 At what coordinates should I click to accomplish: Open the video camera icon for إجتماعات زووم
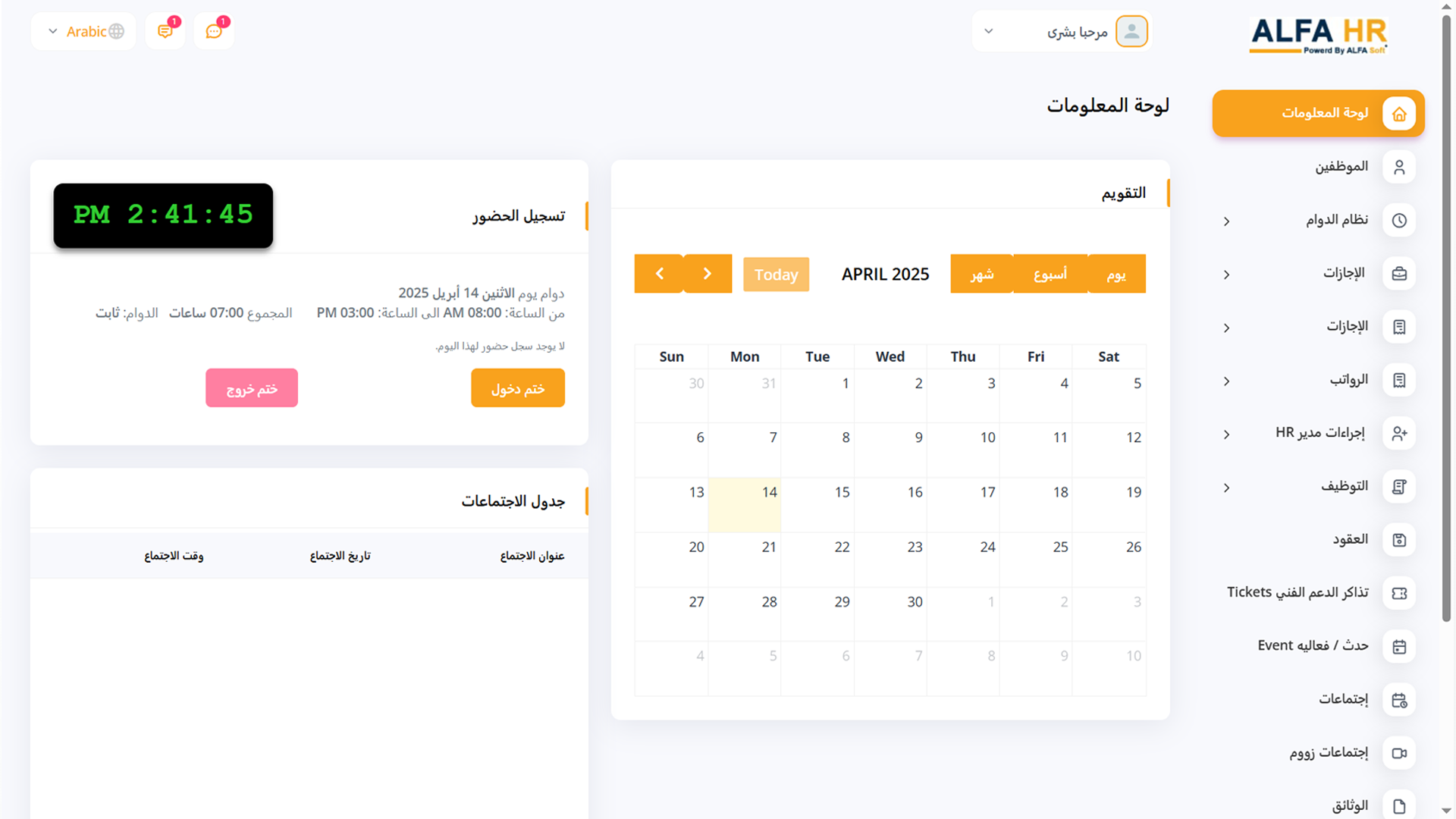[1399, 753]
